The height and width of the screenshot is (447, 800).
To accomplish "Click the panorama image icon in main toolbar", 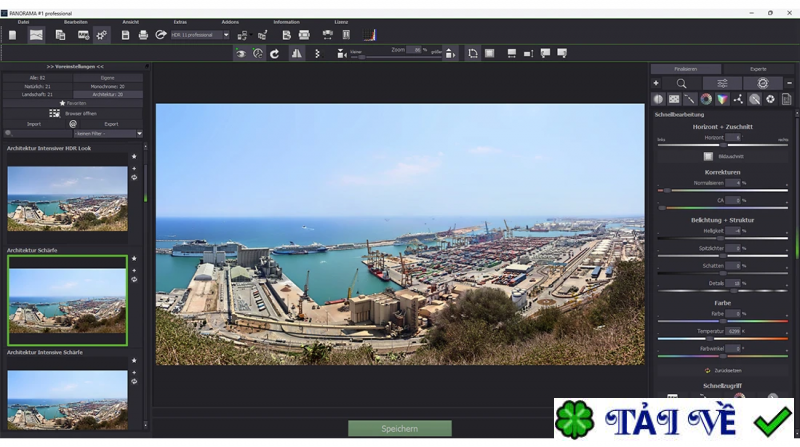I will coord(36,35).
